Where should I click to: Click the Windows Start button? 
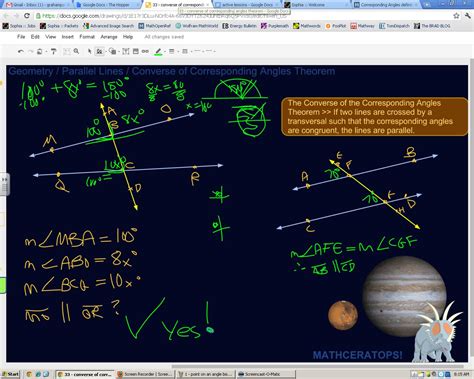pos(10,374)
